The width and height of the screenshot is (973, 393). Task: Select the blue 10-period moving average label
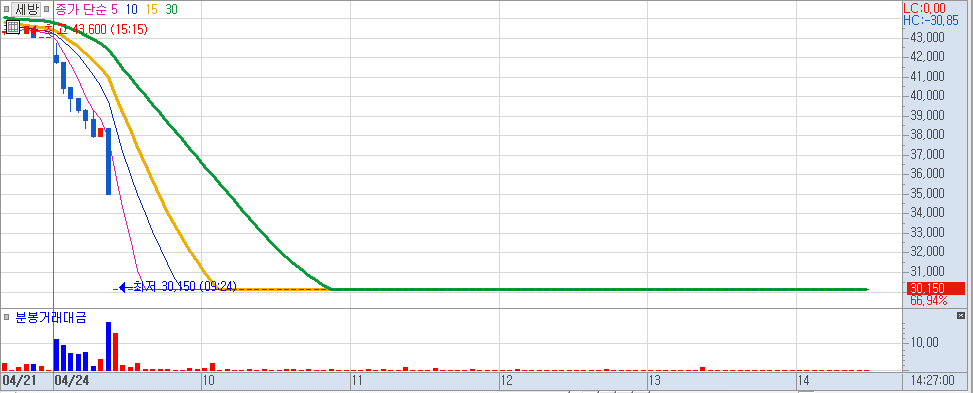(x=132, y=9)
